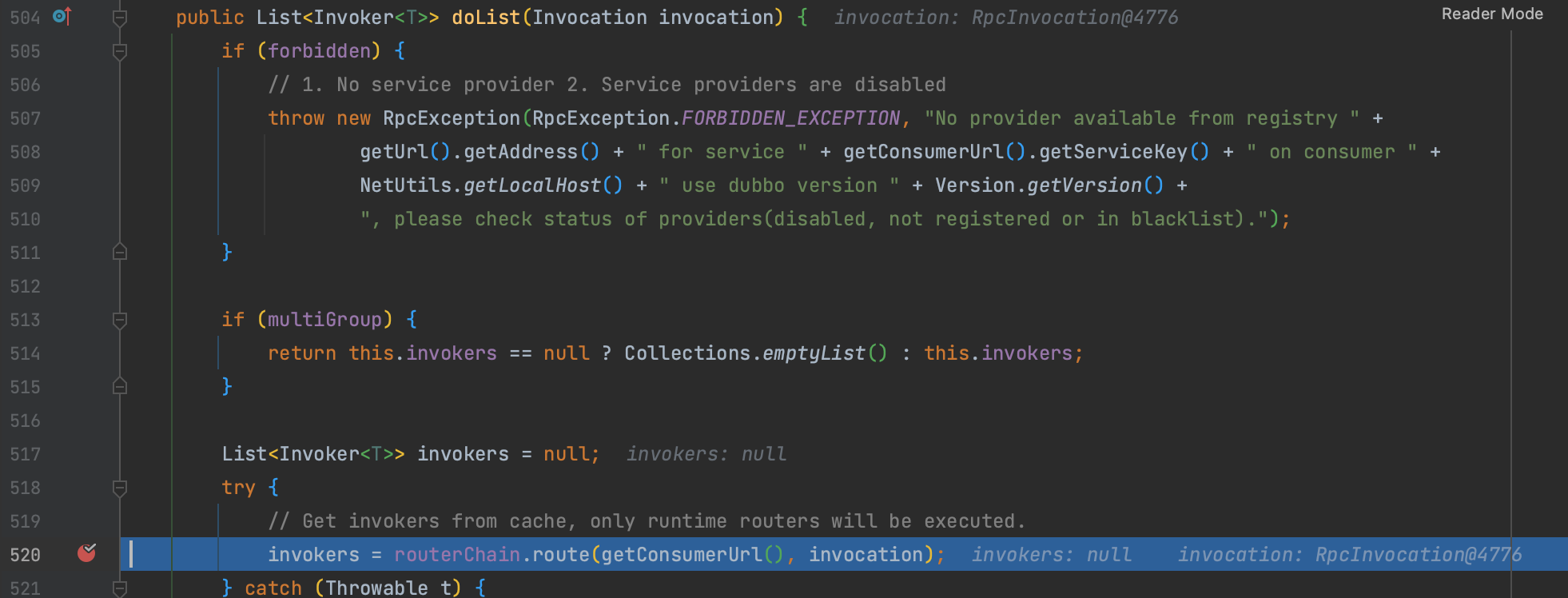Collapse the if (multiGroup) block on line 513
Viewport: 1568px width, 598px height.
point(120,320)
